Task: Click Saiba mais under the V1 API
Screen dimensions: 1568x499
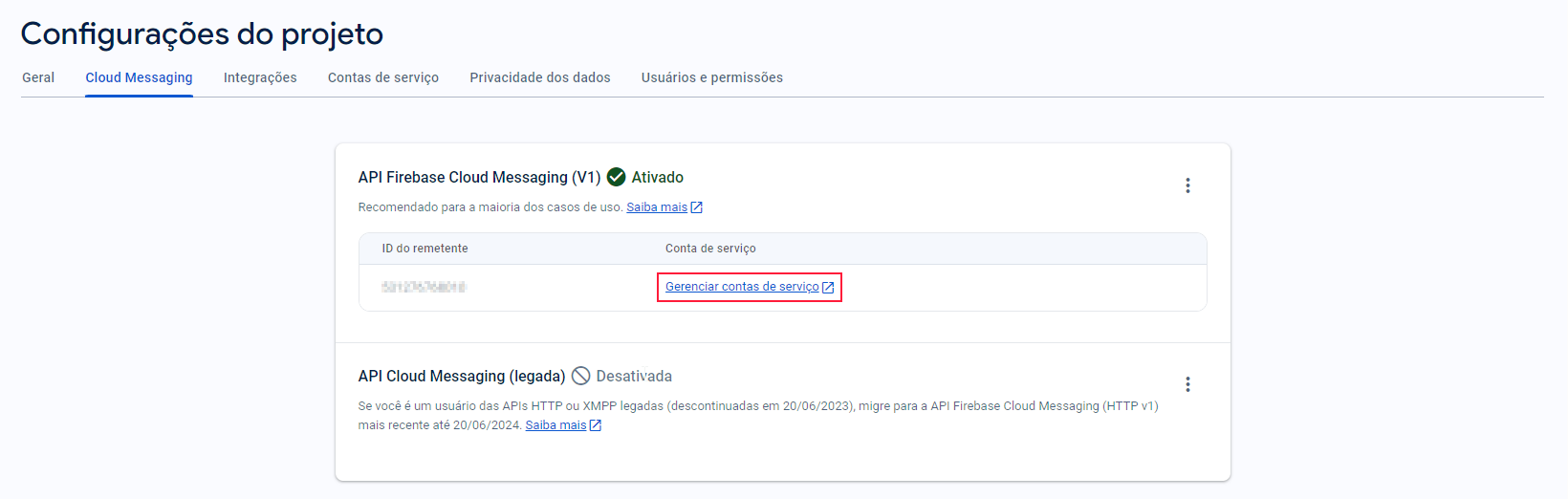Action: (x=657, y=207)
